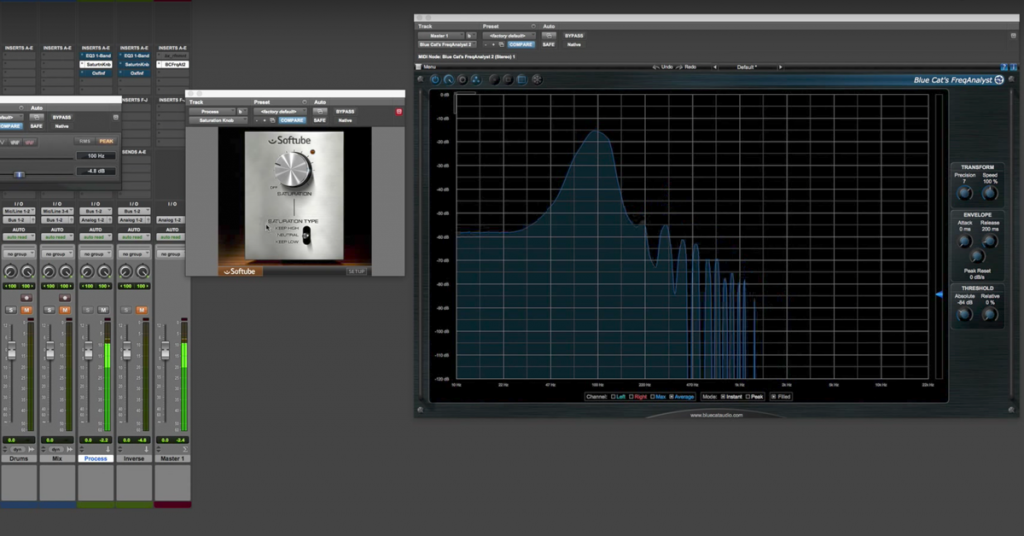Toggle the Average channel checkbox

[671, 396]
